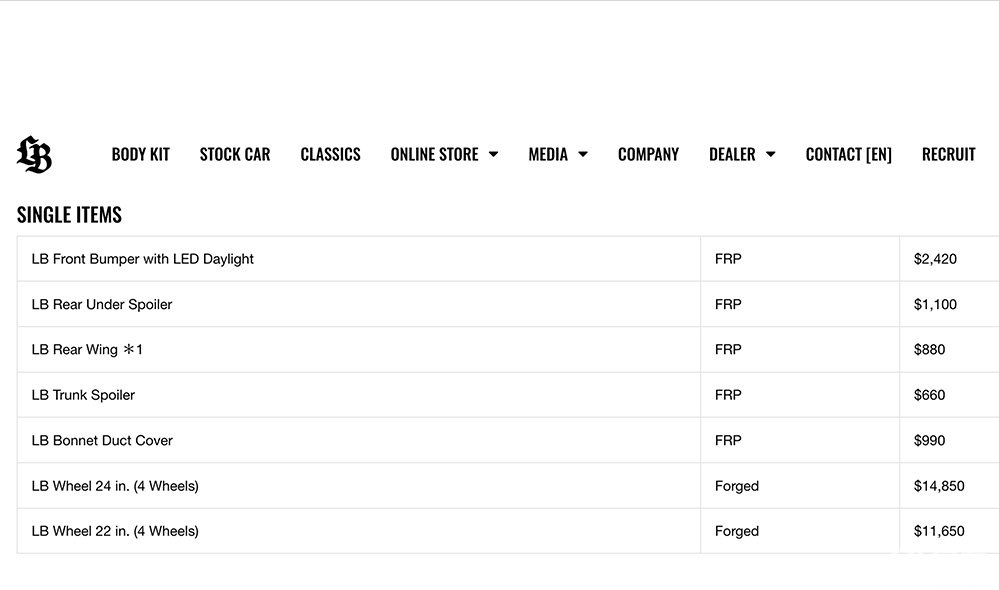The width and height of the screenshot is (999, 590).
Task: Click the Dealer menu label
Action: pos(732,154)
